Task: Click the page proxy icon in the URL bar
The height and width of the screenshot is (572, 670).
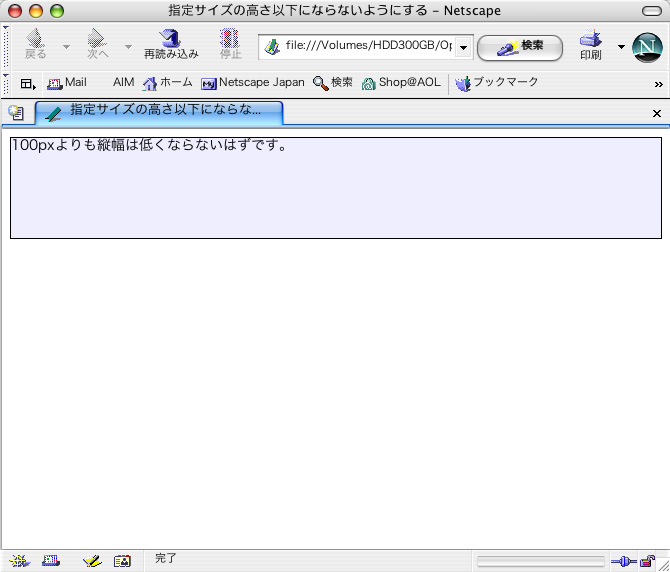Action: click(272, 47)
